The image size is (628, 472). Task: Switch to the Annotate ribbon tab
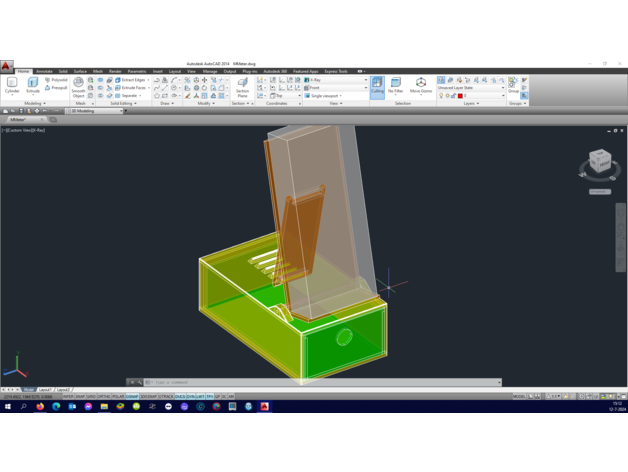(x=44, y=72)
